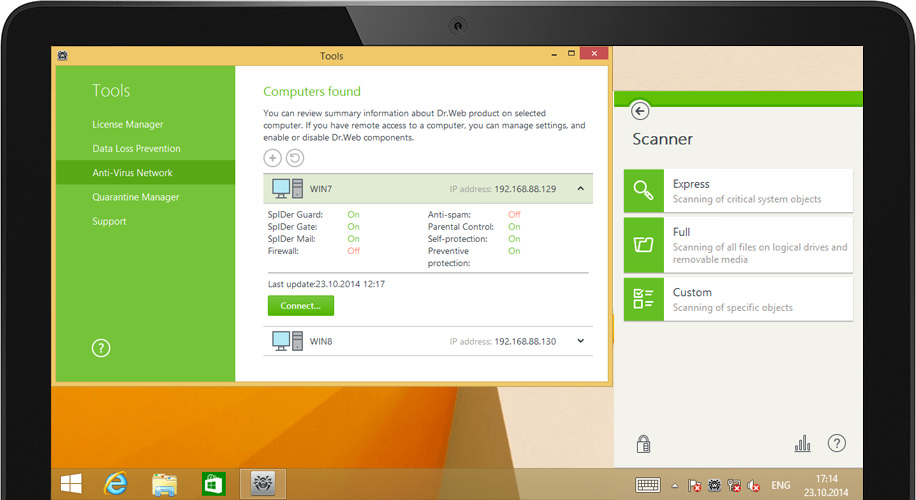Click the network tray icon
The height and width of the screenshot is (500, 916).
[734, 485]
